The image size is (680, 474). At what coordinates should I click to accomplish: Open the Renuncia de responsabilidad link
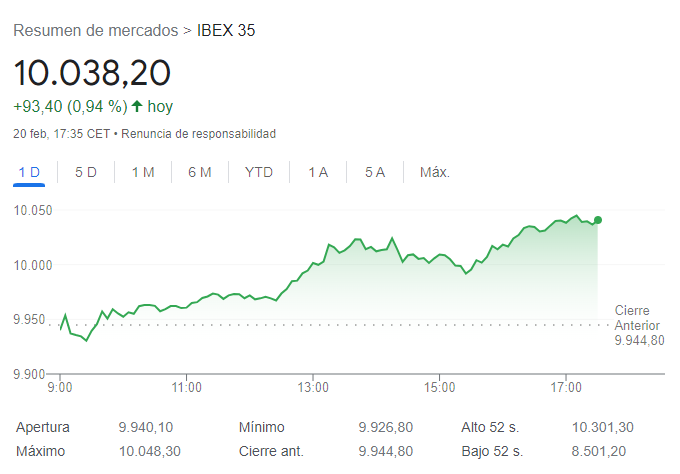(x=199, y=134)
